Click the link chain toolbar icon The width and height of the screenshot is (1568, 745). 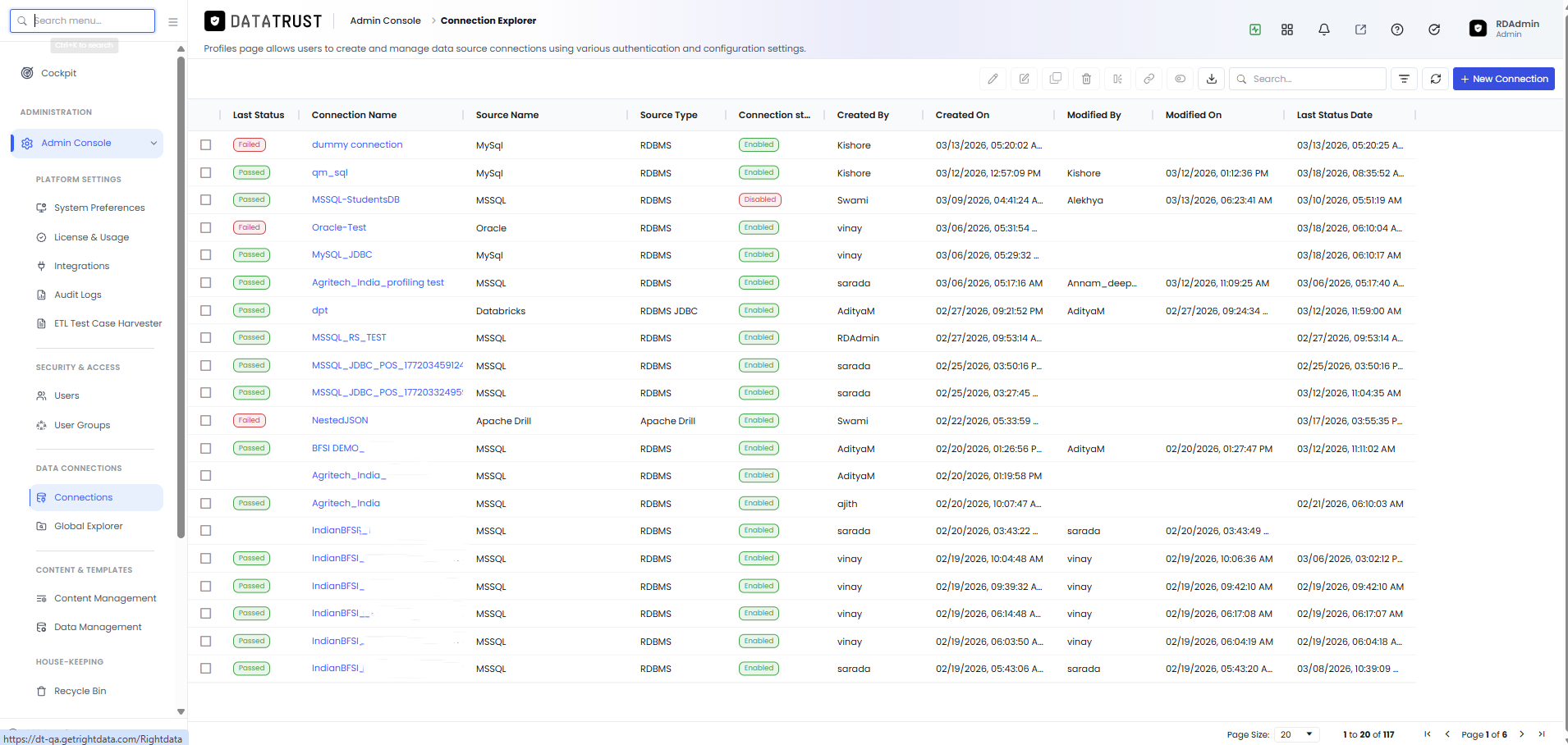pos(1148,79)
